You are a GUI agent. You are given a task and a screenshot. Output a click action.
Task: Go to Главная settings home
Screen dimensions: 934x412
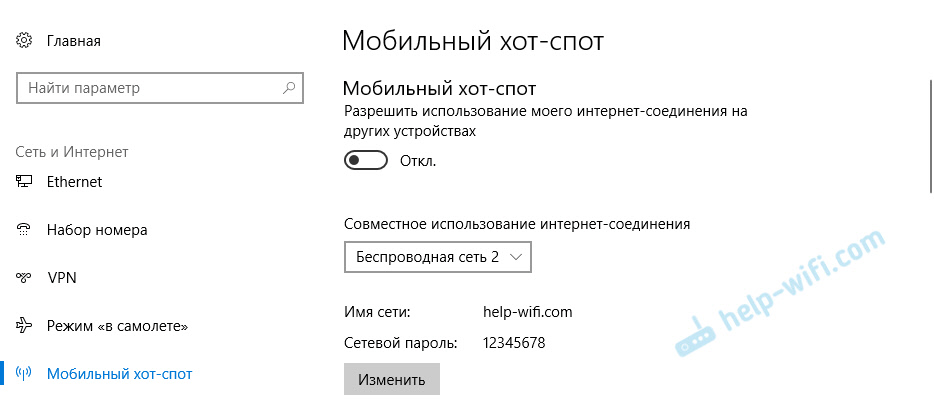(x=73, y=41)
